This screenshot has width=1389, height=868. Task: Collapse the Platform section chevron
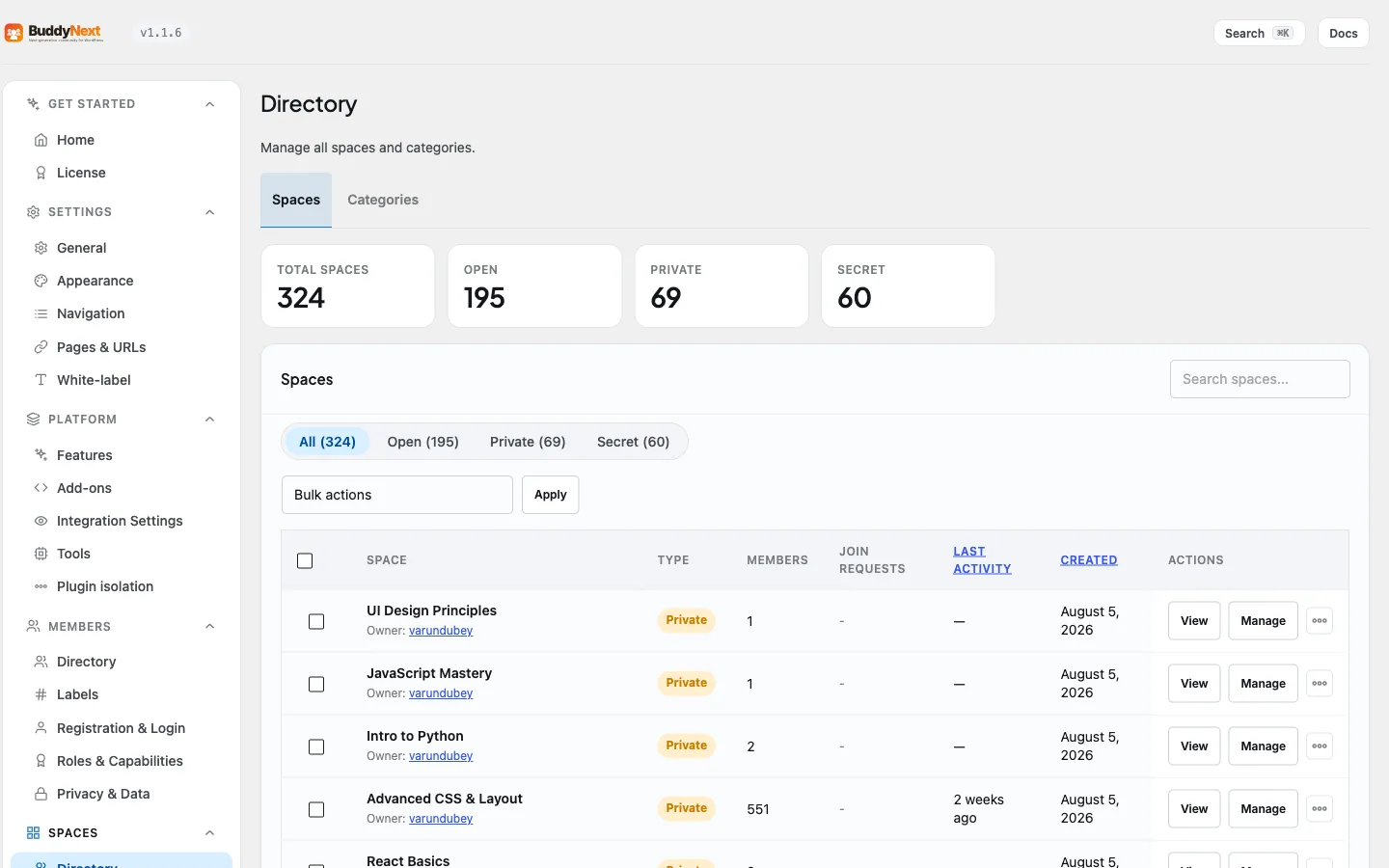click(x=210, y=420)
